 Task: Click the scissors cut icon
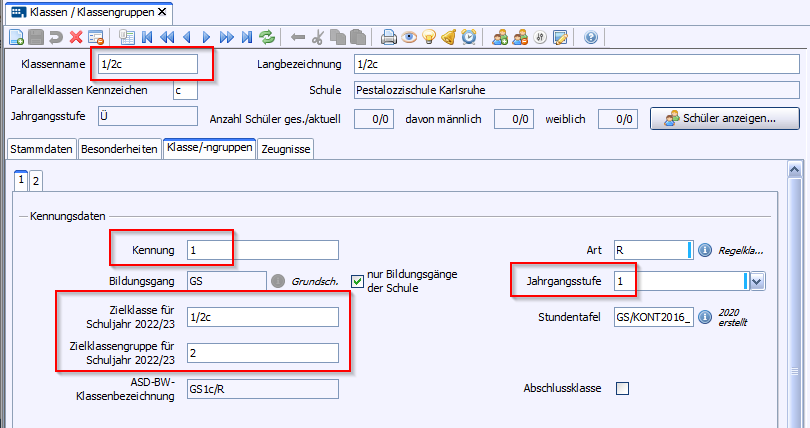click(x=318, y=38)
